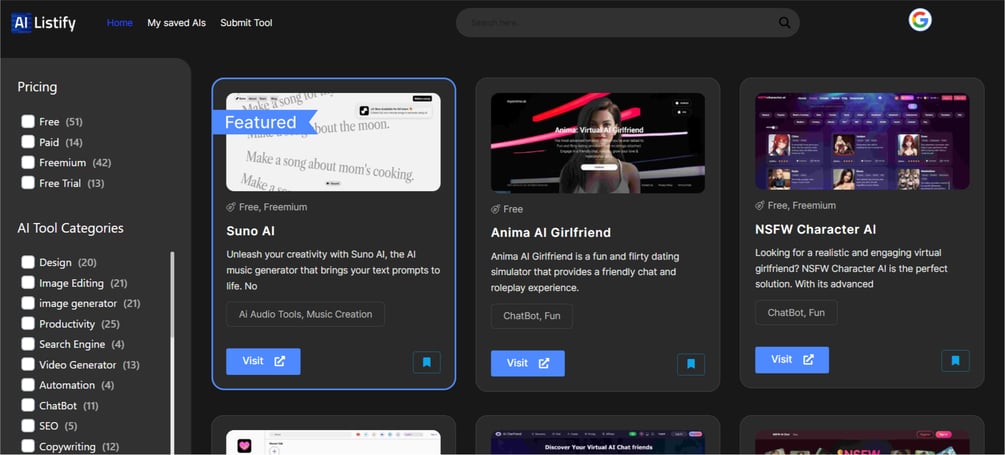Enable the Freemium pricing filter
1005x455 pixels.
click(x=28, y=163)
